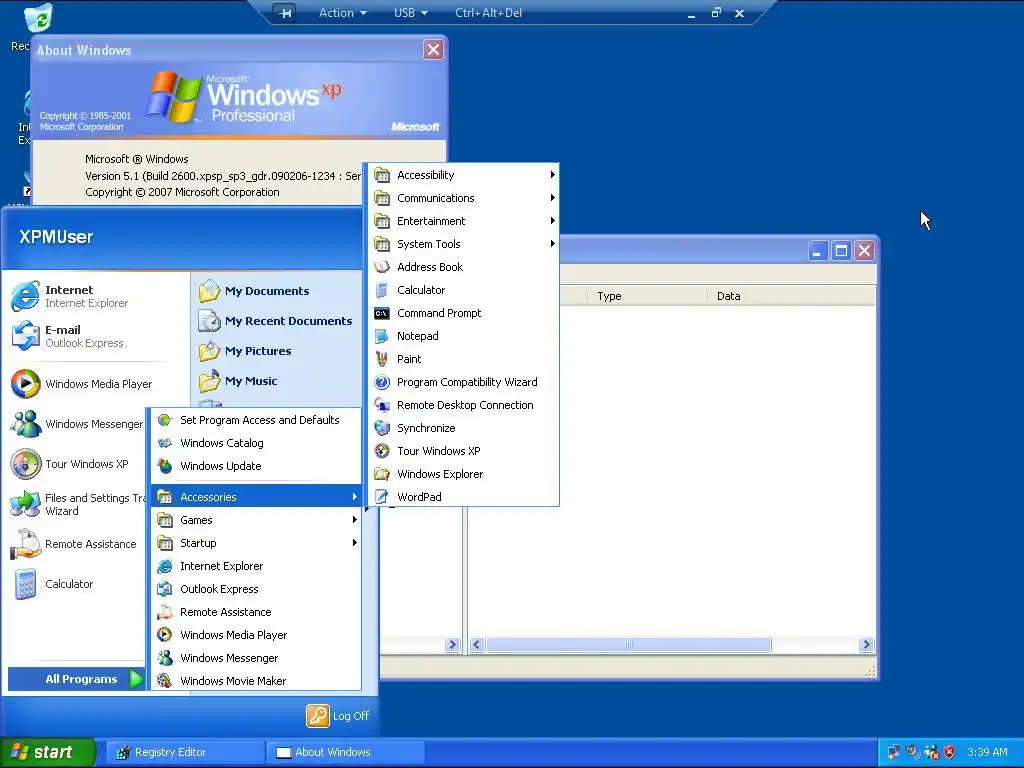
Task: Launch Windows Media Player from left Start panel
Action: [x=82, y=384]
